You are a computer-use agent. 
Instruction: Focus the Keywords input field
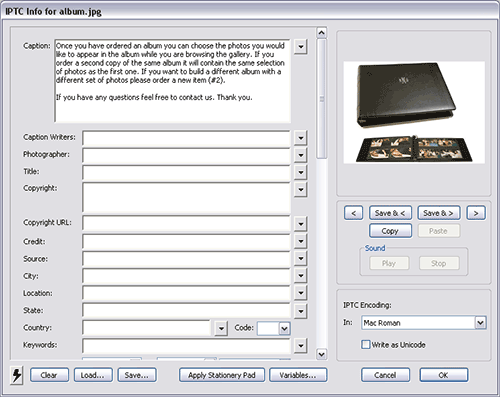pyautogui.click(x=186, y=346)
